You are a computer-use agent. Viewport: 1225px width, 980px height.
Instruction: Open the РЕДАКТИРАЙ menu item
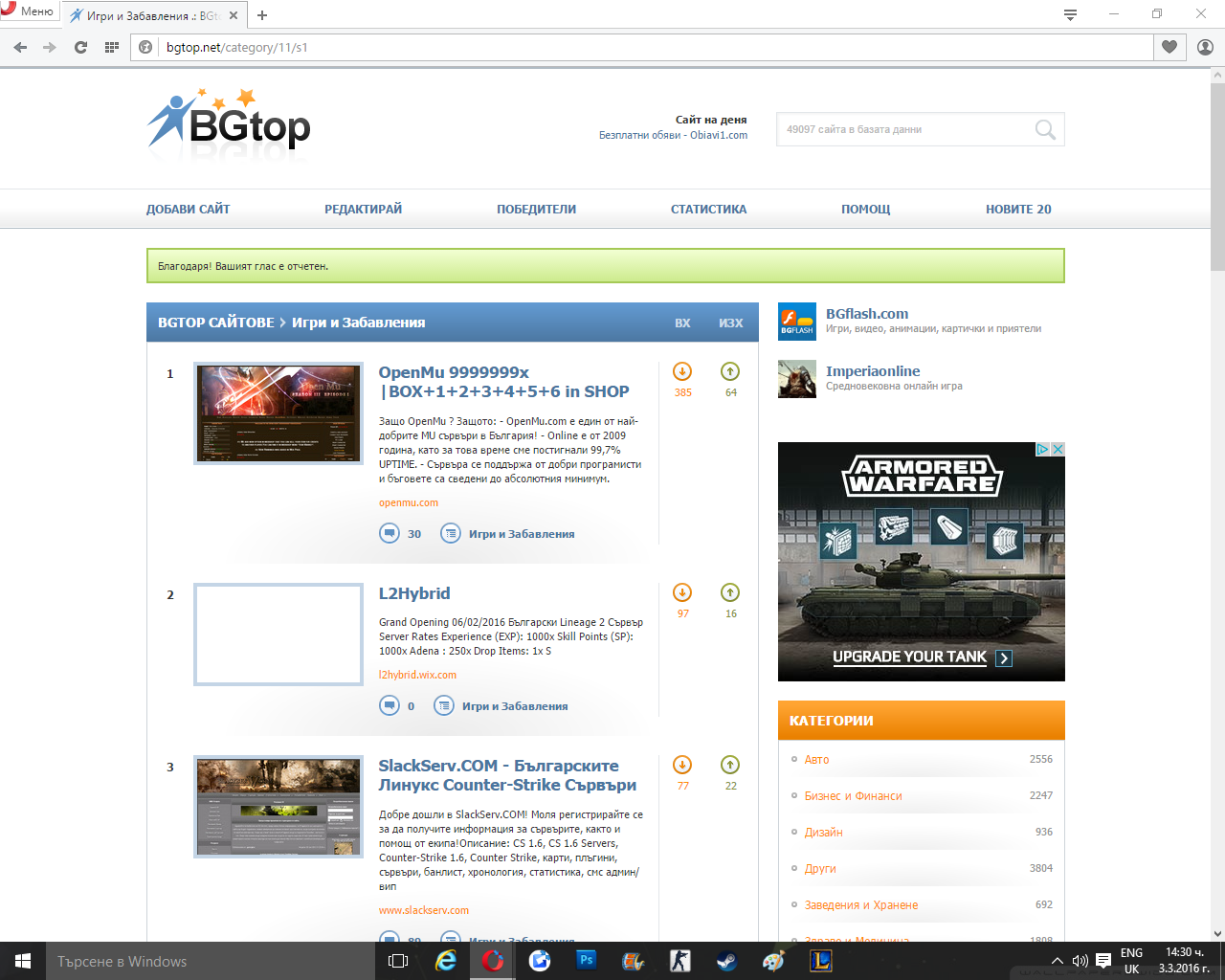pyautogui.click(x=363, y=209)
